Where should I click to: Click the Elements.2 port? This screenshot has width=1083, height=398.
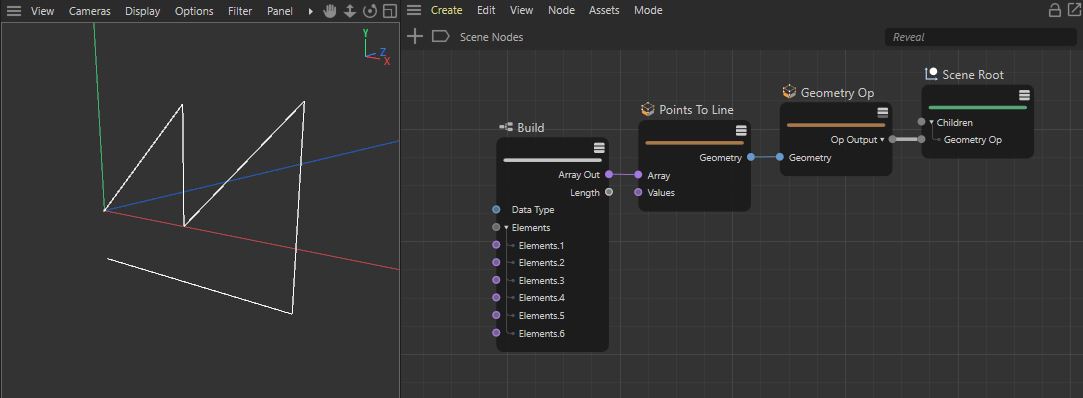click(496, 263)
